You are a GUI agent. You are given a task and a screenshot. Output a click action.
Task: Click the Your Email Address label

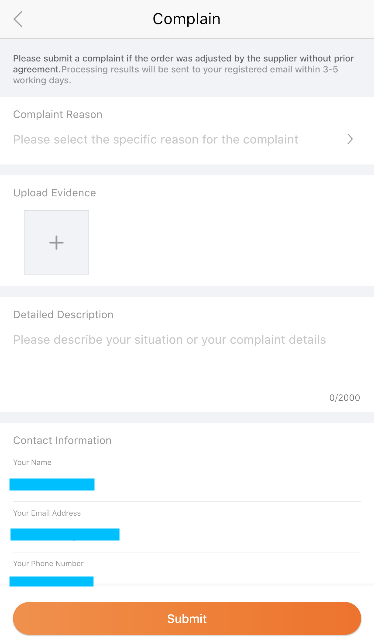pyautogui.click(x=47, y=513)
